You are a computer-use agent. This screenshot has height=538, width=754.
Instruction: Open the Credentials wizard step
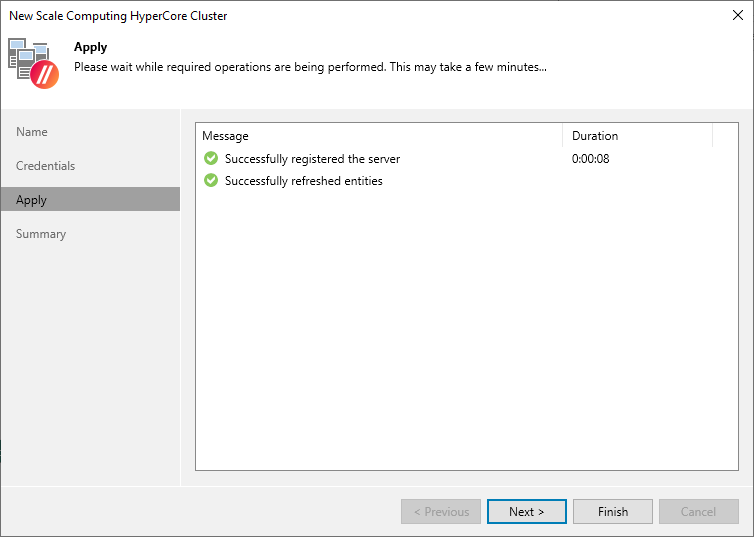[x=46, y=166]
